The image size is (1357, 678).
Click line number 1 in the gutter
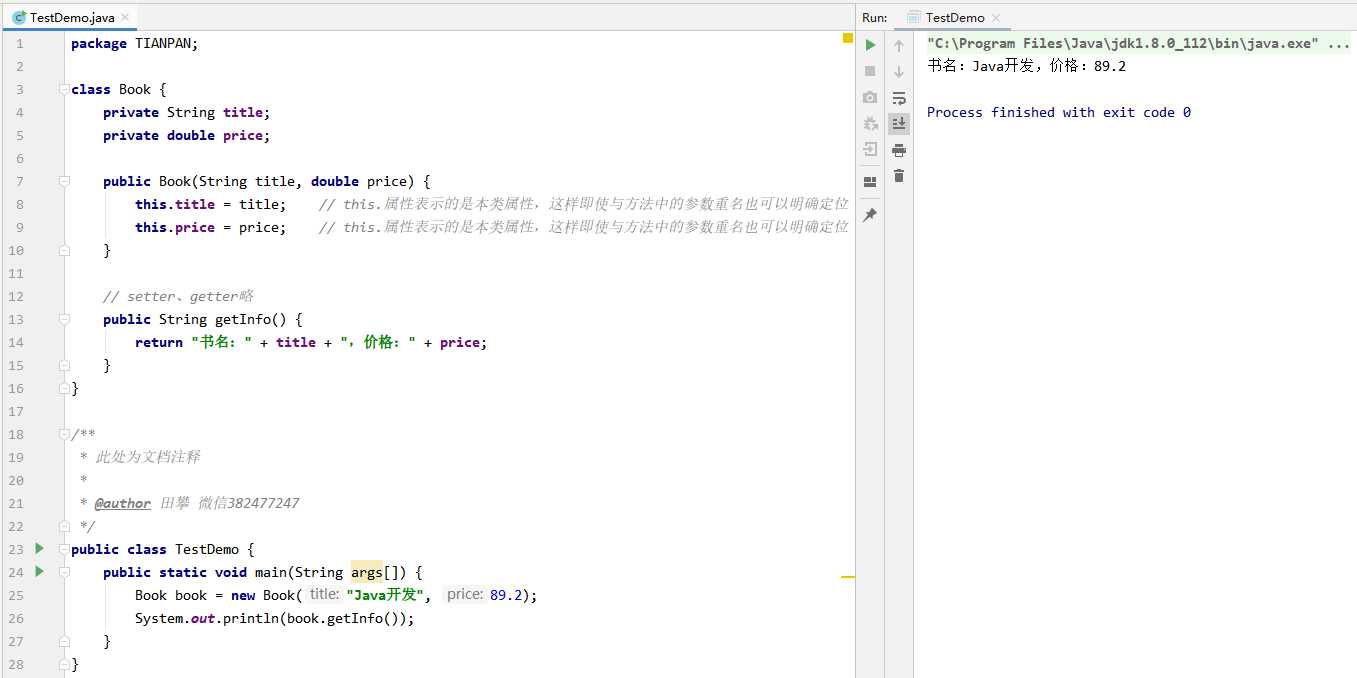click(x=19, y=43)
